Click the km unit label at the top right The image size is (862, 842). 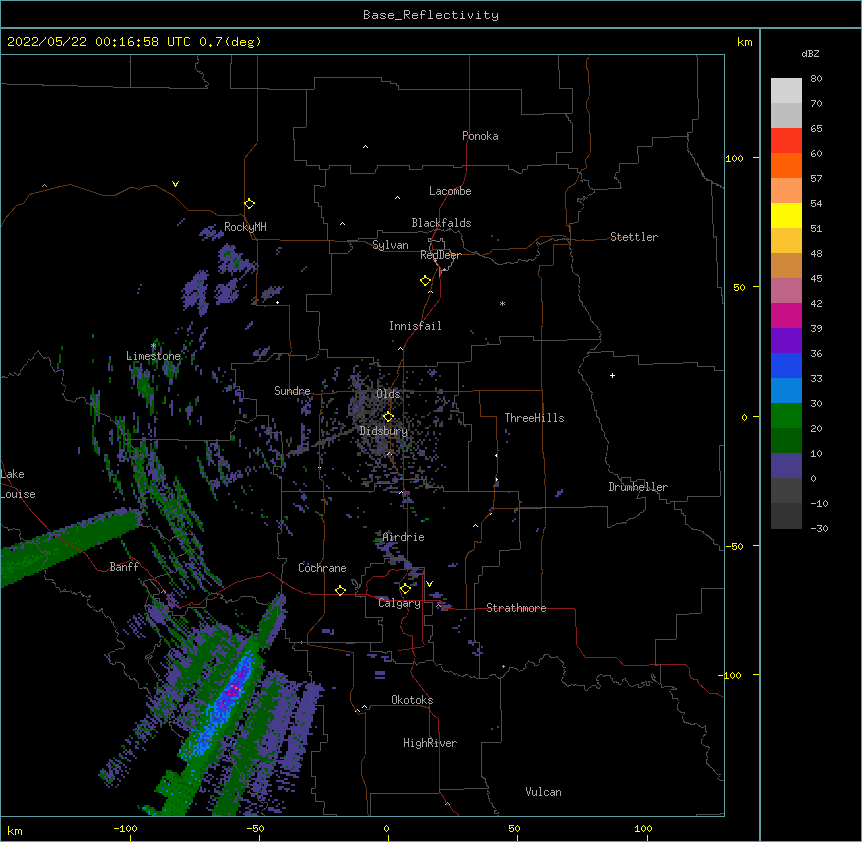(745, 42)
